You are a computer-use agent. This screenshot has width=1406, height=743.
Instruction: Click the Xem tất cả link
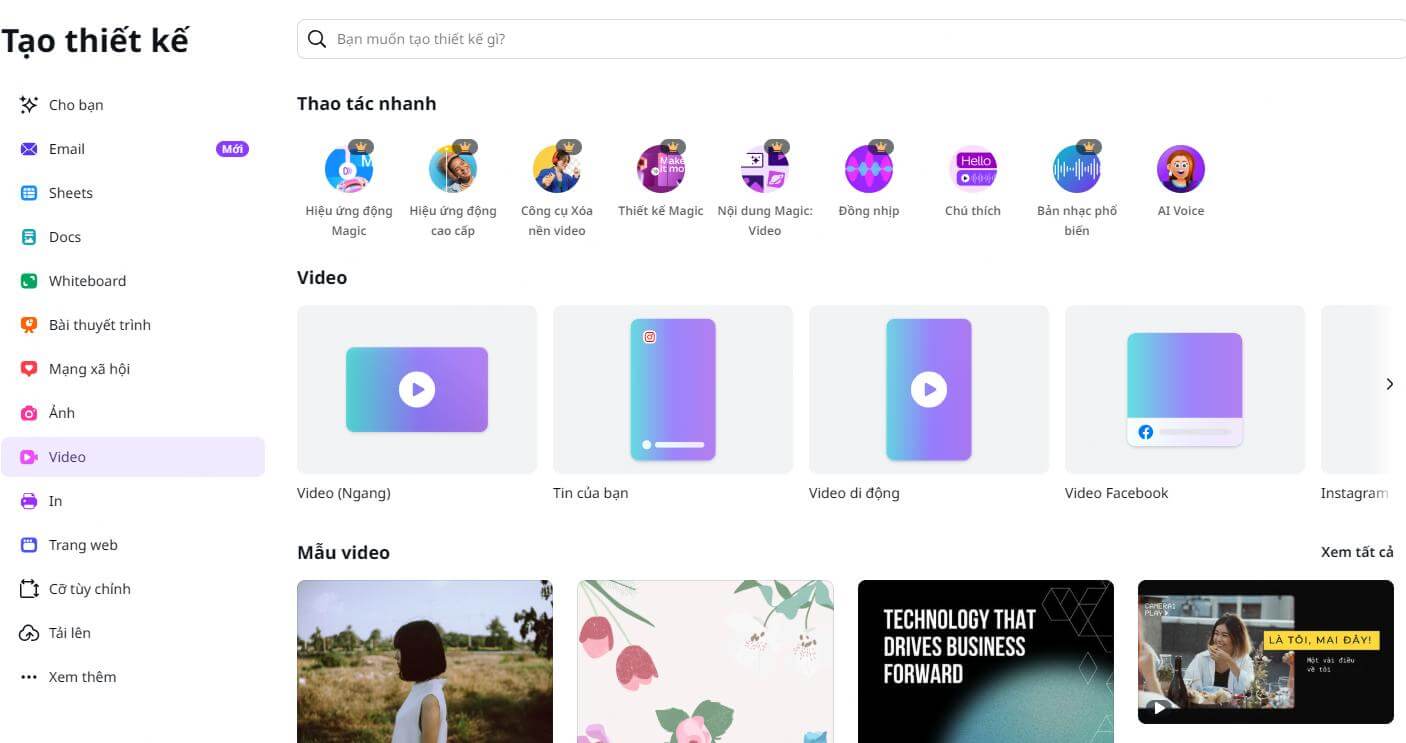point(1356,552)
